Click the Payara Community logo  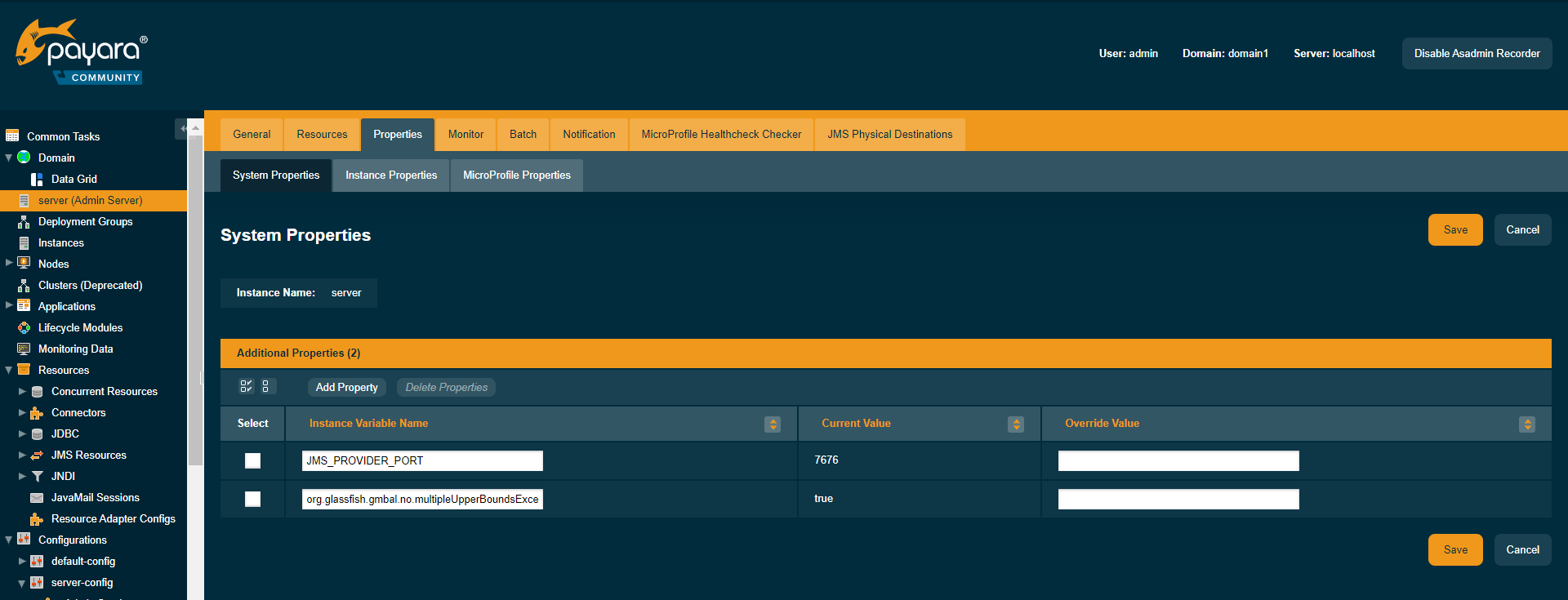point(81,52)
